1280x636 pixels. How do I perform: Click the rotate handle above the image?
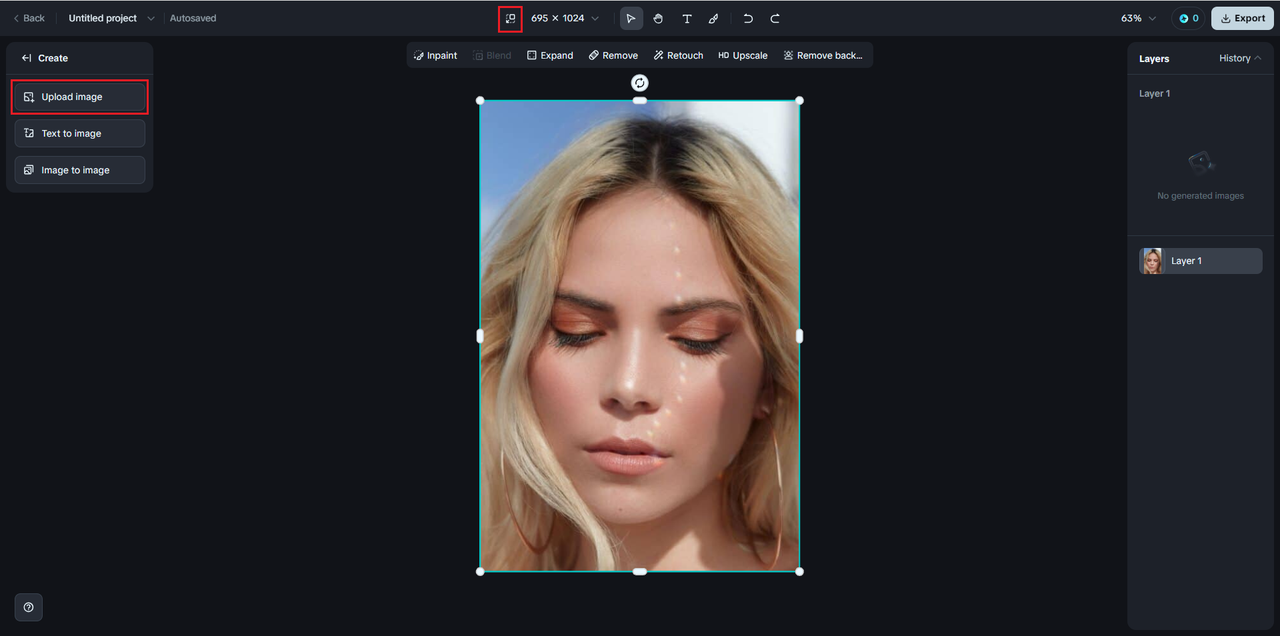640,83
